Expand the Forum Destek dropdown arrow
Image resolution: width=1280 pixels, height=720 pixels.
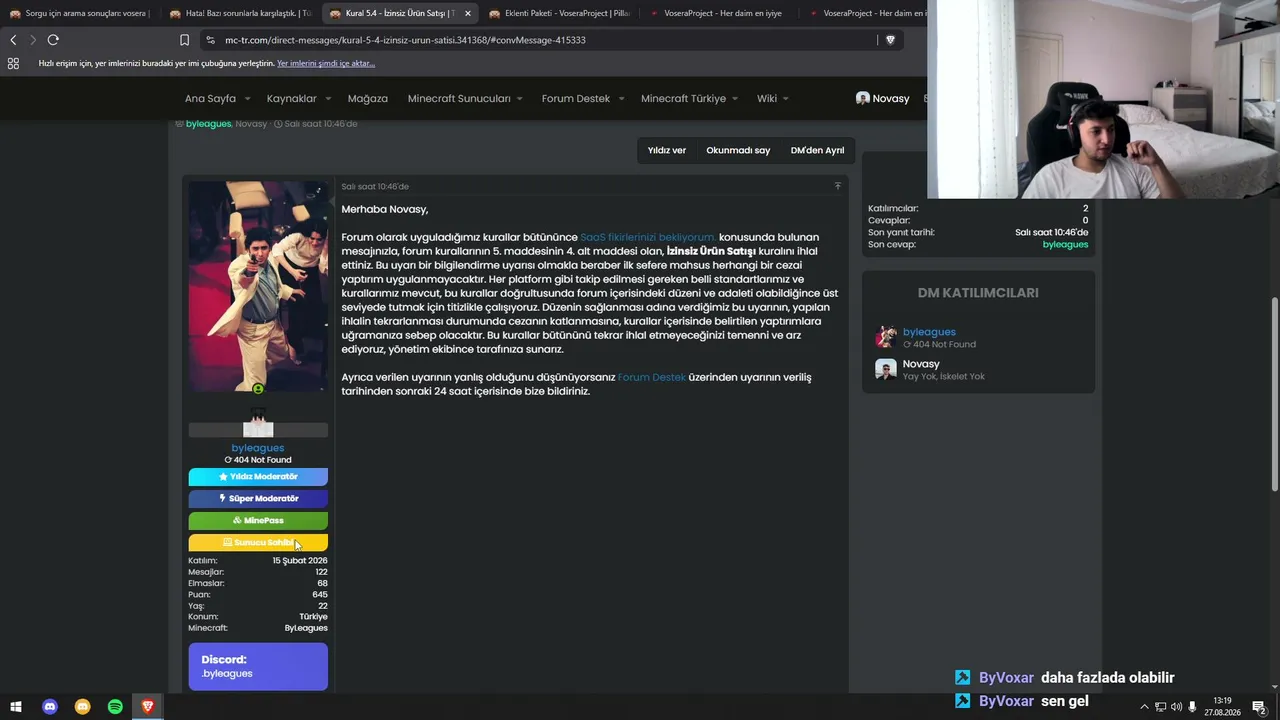621,99
